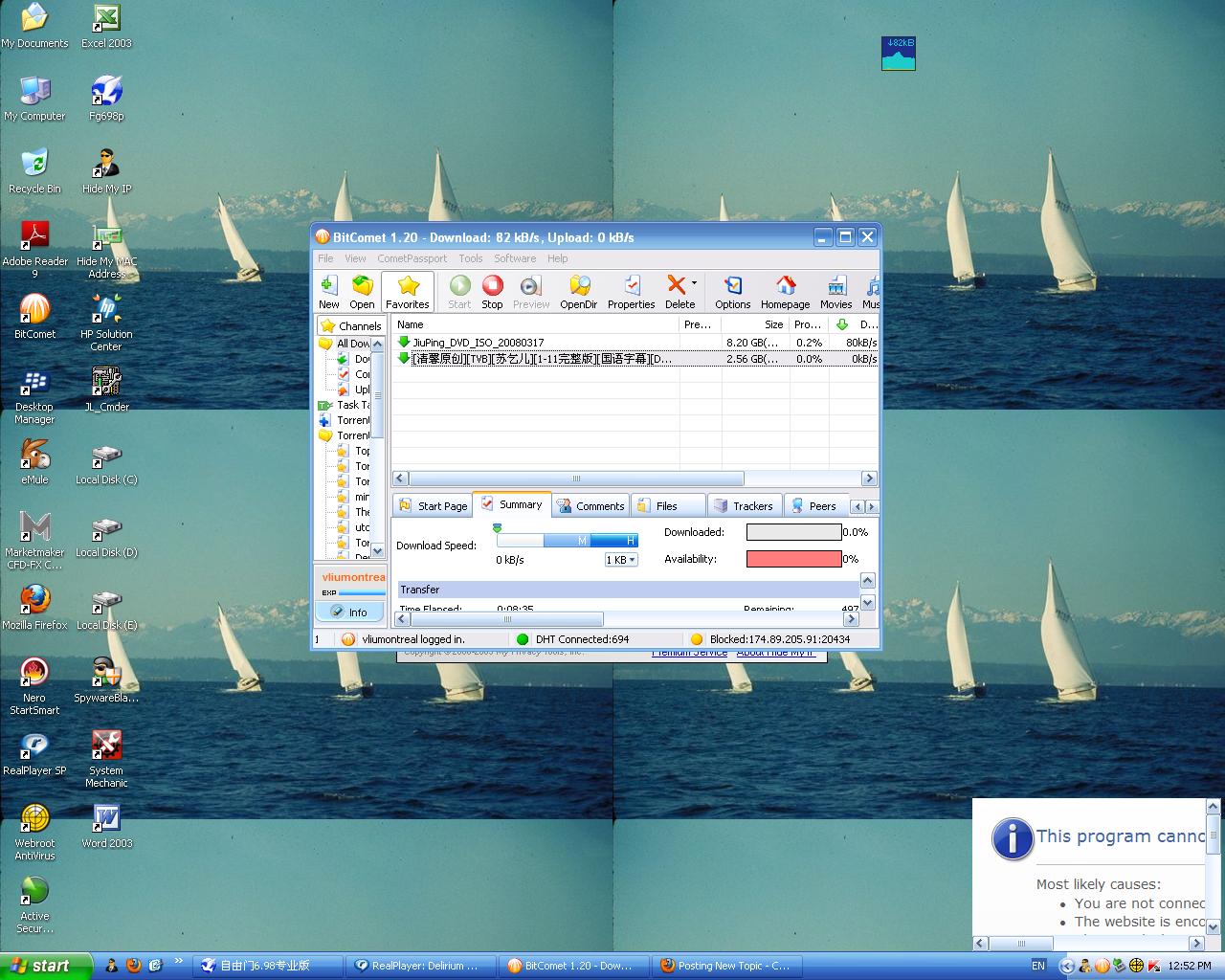Open the Help menu in BitComet
The image size is (1225, 980).
tap(557, 258)
